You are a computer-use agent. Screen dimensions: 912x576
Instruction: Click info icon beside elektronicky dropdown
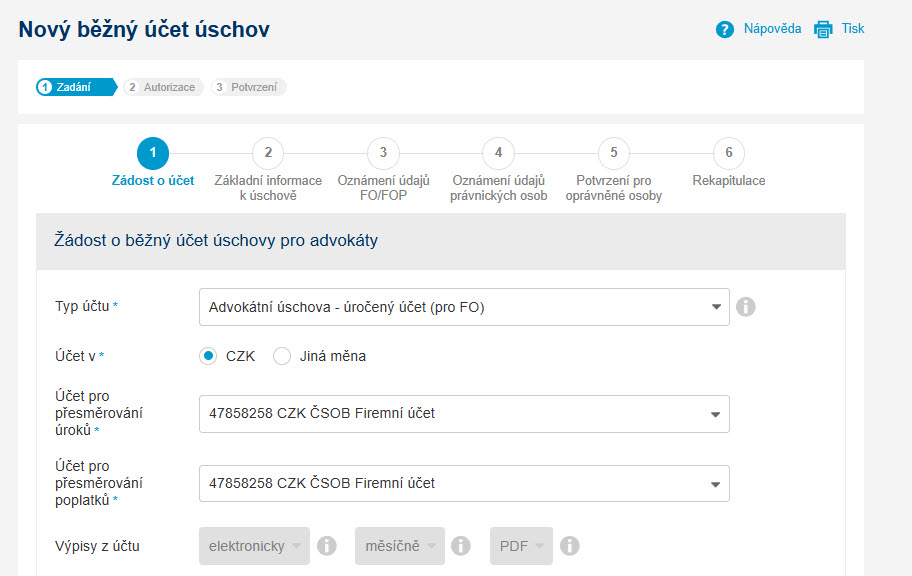point(327,546)
